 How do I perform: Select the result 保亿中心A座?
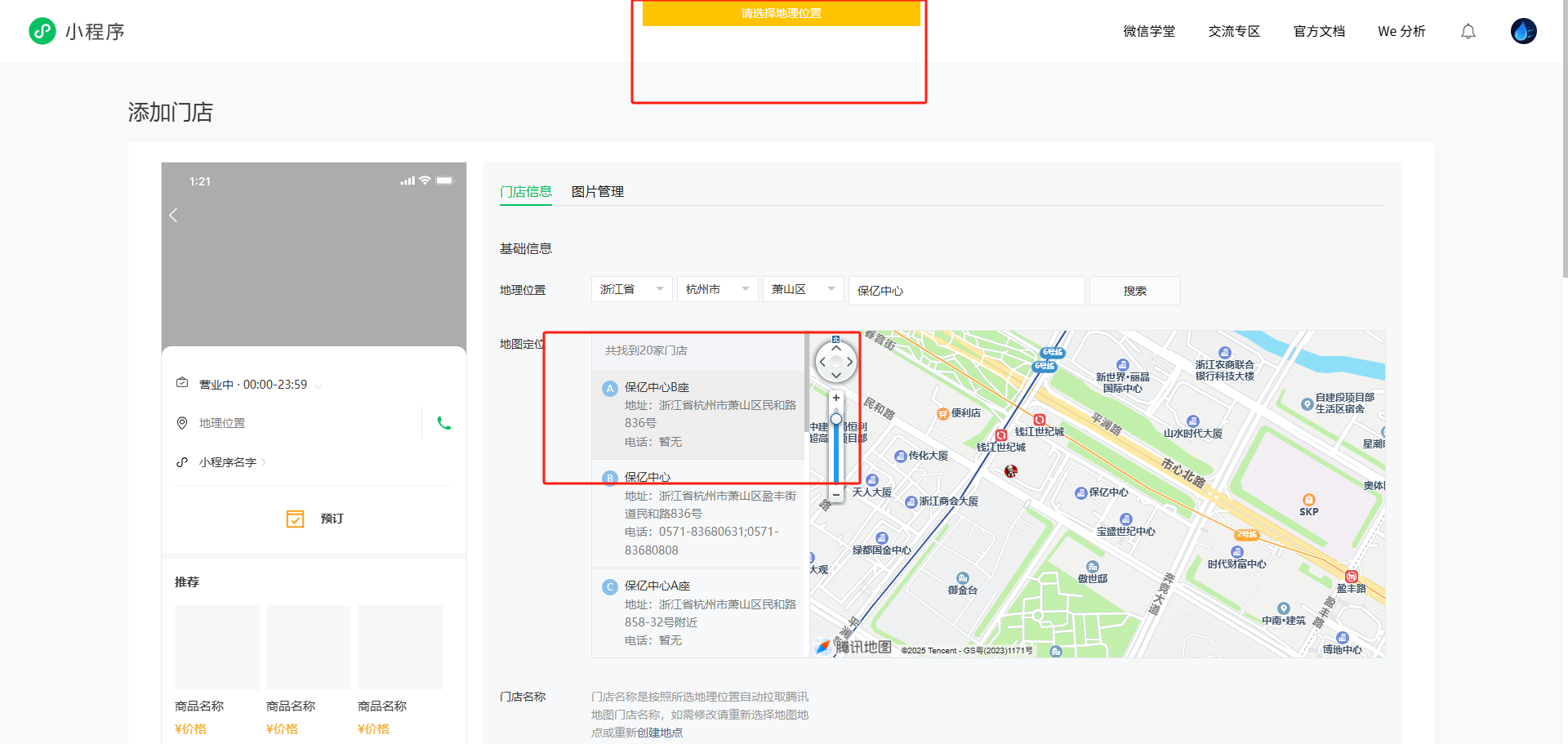(698, 613)
